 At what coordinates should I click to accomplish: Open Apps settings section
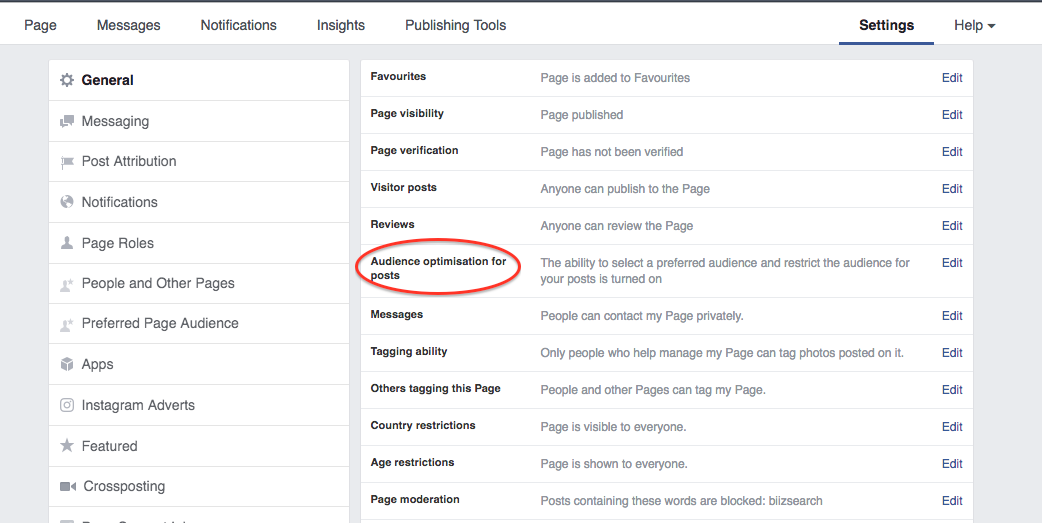(199, 364)
